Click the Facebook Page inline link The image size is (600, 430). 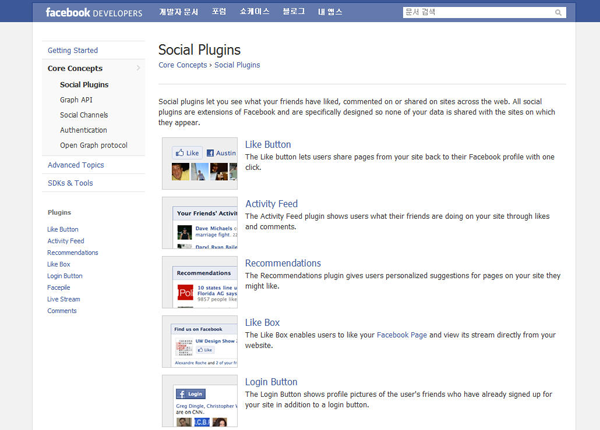(x=402, y=335)
